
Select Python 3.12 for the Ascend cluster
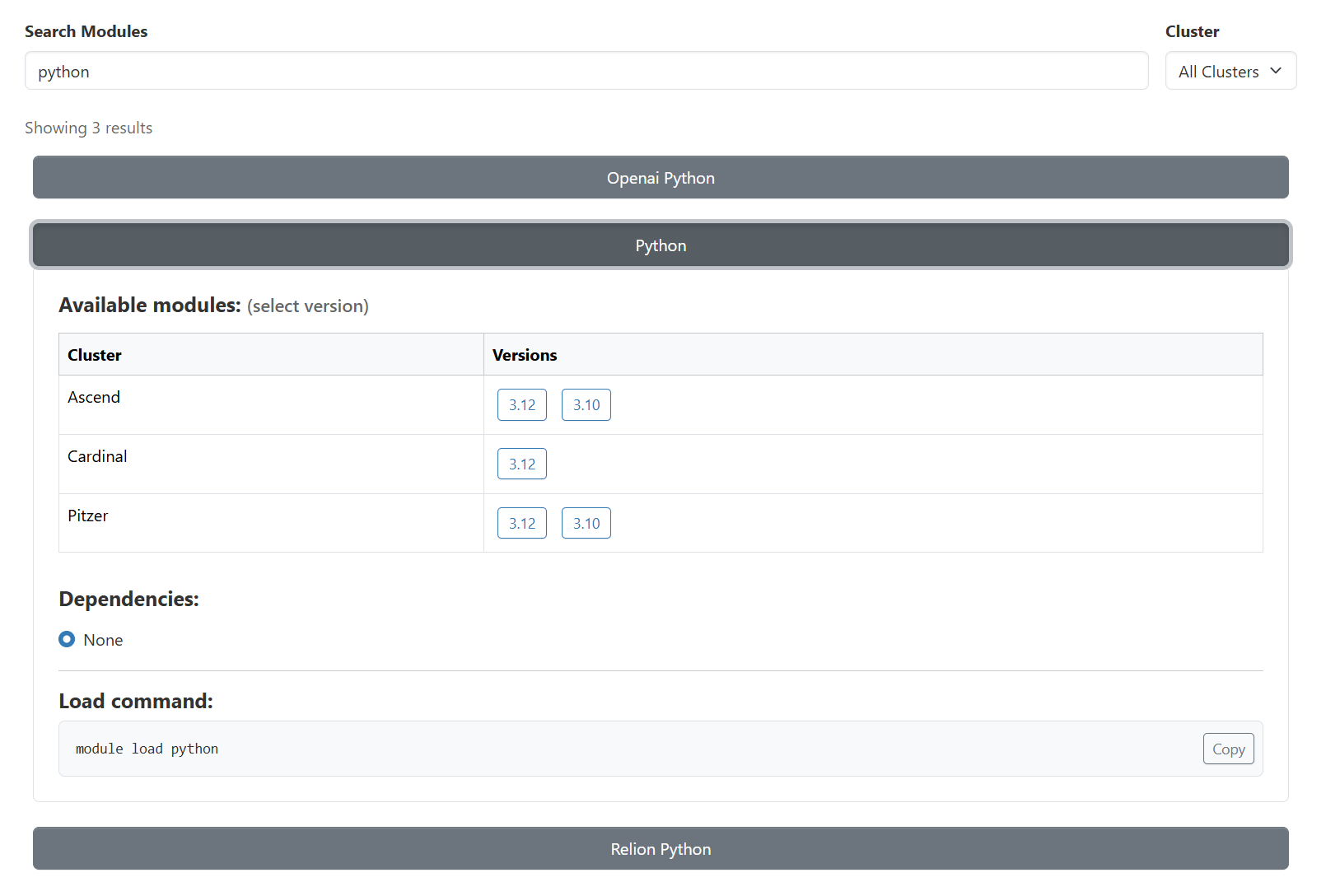pyautogui.click(x=521, y=404)
